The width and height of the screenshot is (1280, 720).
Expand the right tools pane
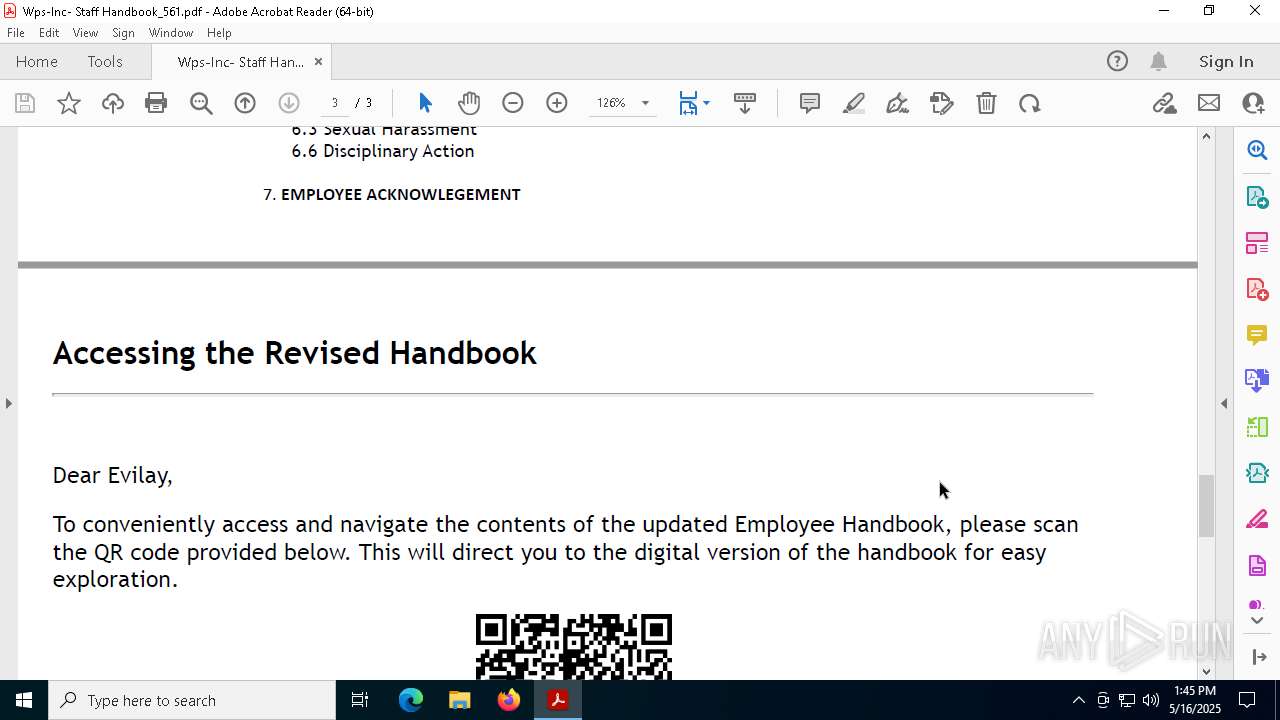(x=1259, y=656)
